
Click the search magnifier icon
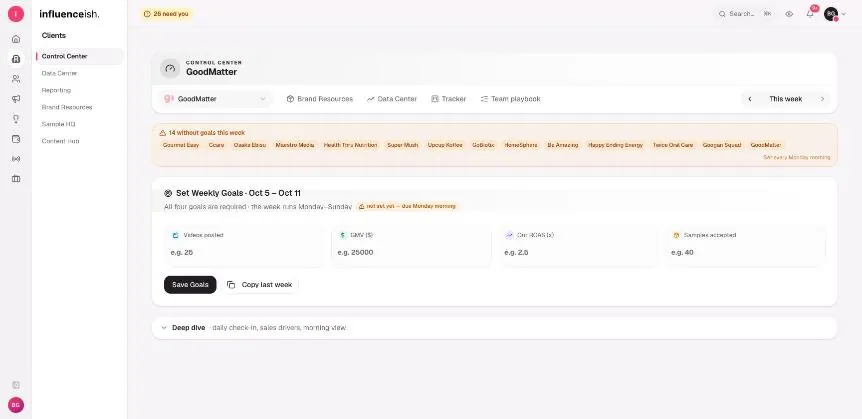722,14
